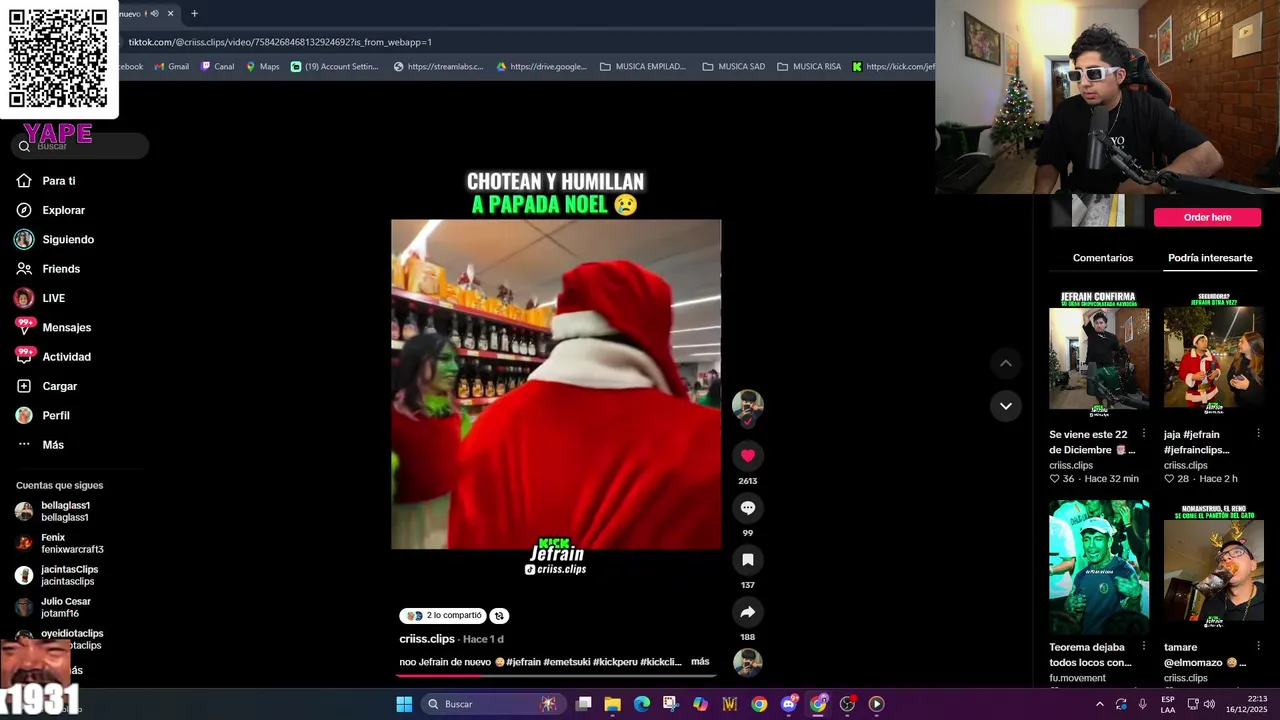Open the Teorema dejaba suggested video
Image resolution: width=1280 pixels, height=720 pixels.
1099,567
